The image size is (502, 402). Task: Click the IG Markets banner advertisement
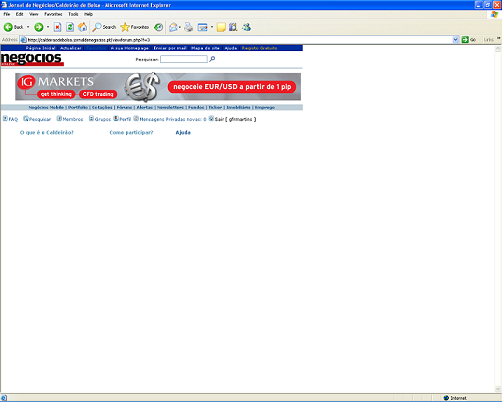tap(158, 86)
